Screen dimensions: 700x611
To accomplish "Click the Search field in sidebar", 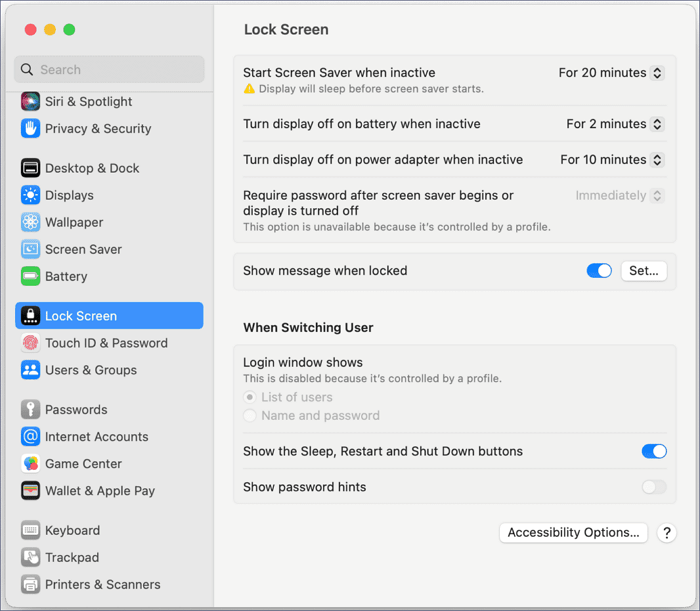I will (x=110, y=70).
